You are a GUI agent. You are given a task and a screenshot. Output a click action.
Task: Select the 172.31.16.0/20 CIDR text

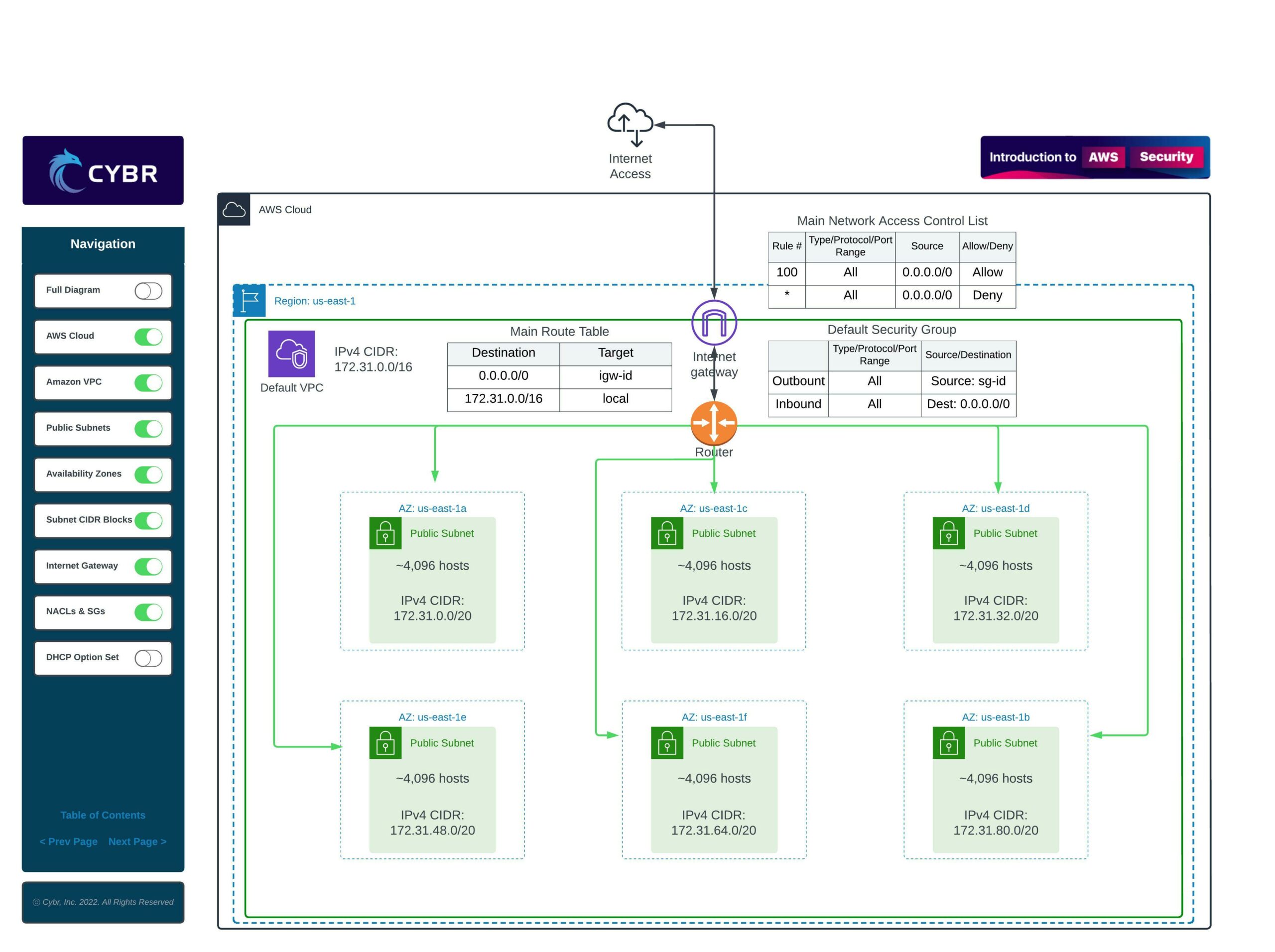point(714,616)
